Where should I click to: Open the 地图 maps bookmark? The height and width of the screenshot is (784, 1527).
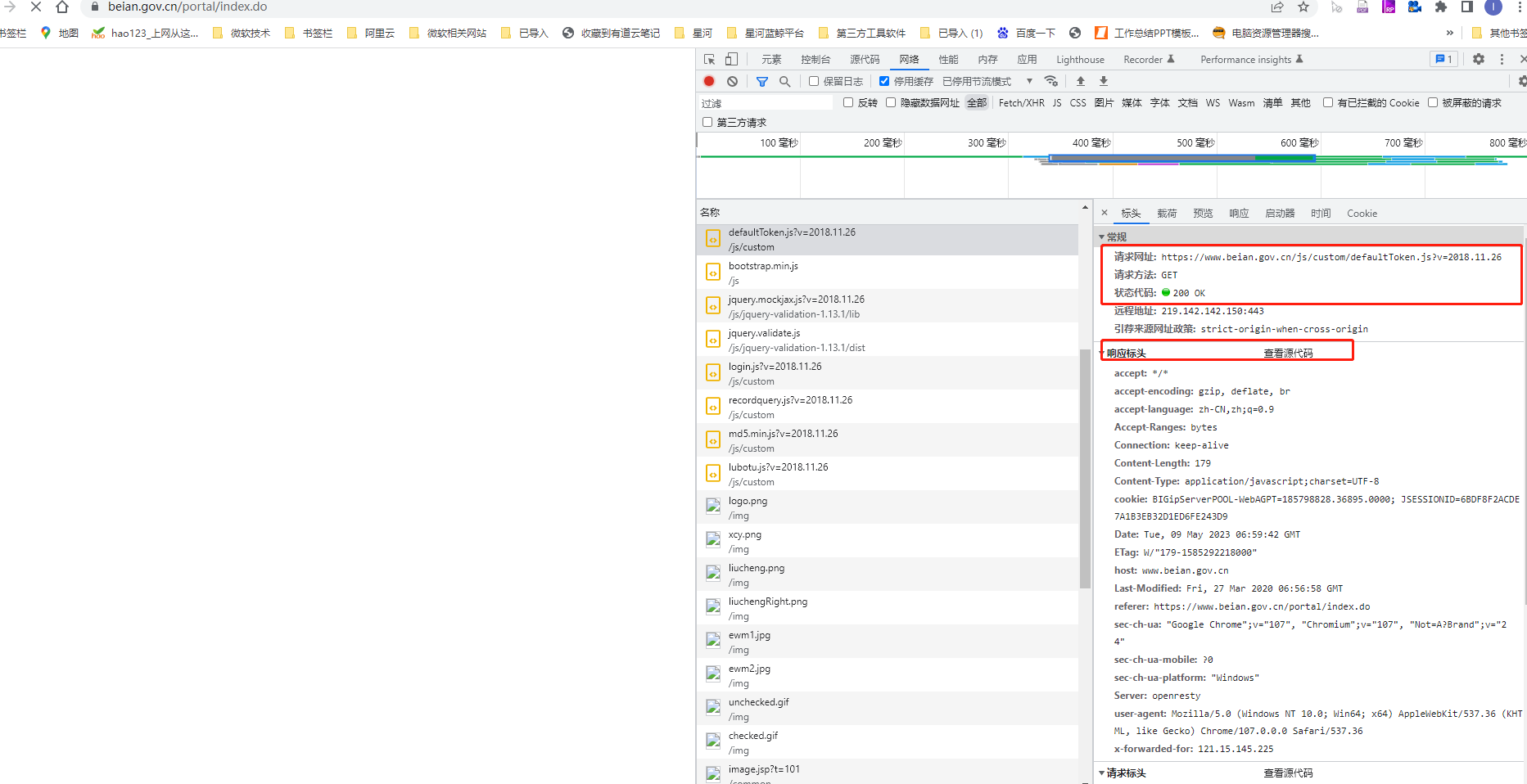[x=59, y=33]
